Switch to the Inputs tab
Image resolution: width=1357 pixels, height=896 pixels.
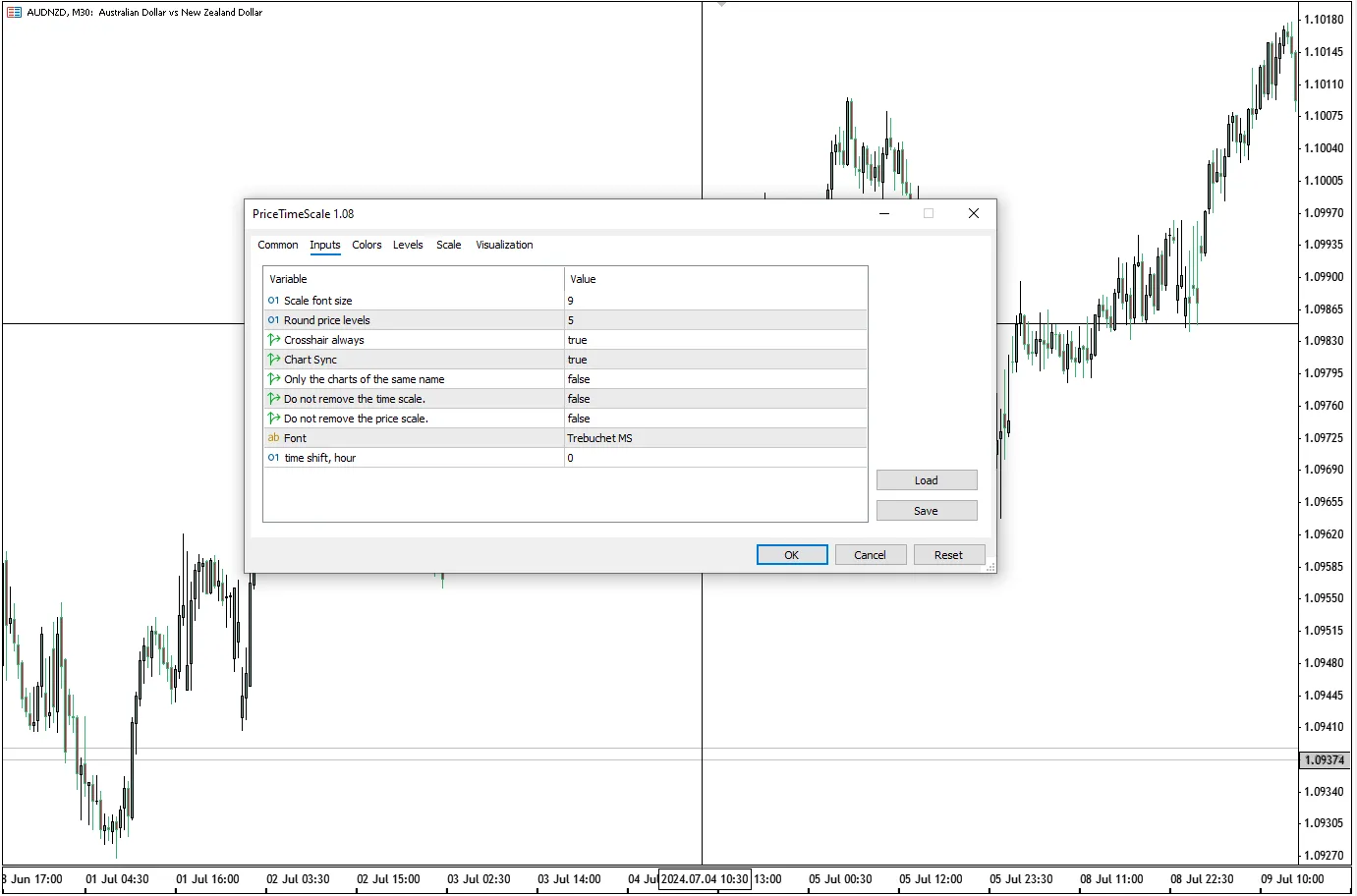click(x=325, y=245)
